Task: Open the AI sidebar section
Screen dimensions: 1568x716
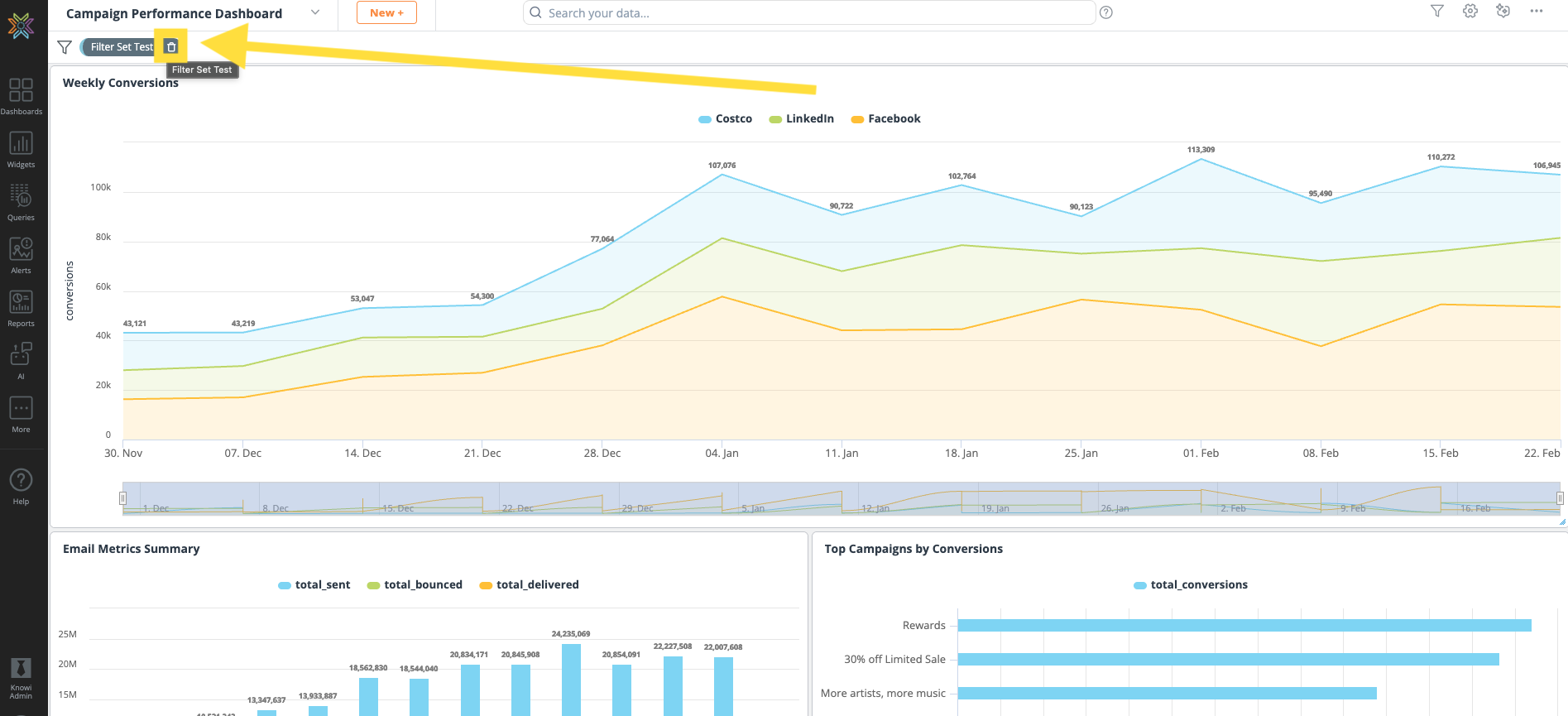Action: pos(21,361)
